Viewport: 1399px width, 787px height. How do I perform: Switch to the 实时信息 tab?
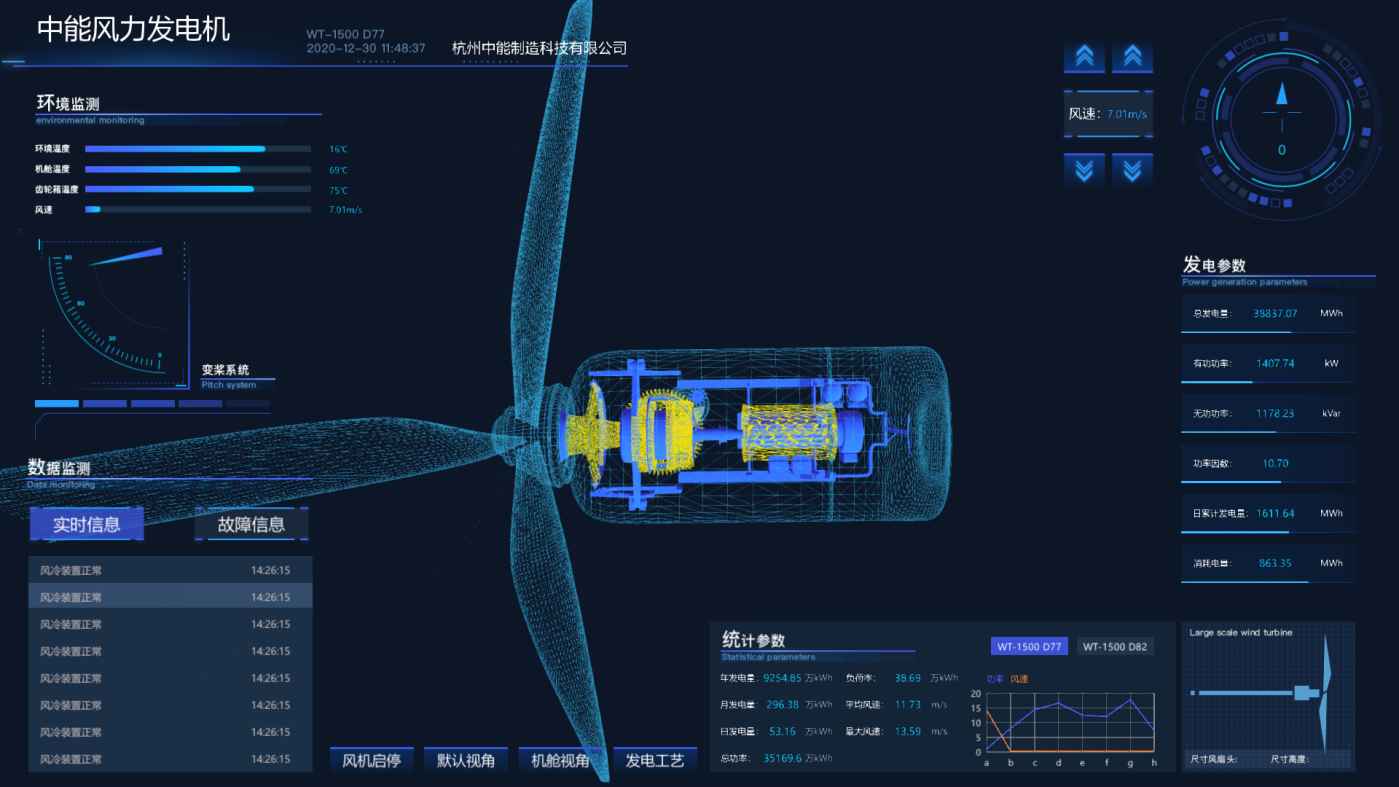point(86,524)
